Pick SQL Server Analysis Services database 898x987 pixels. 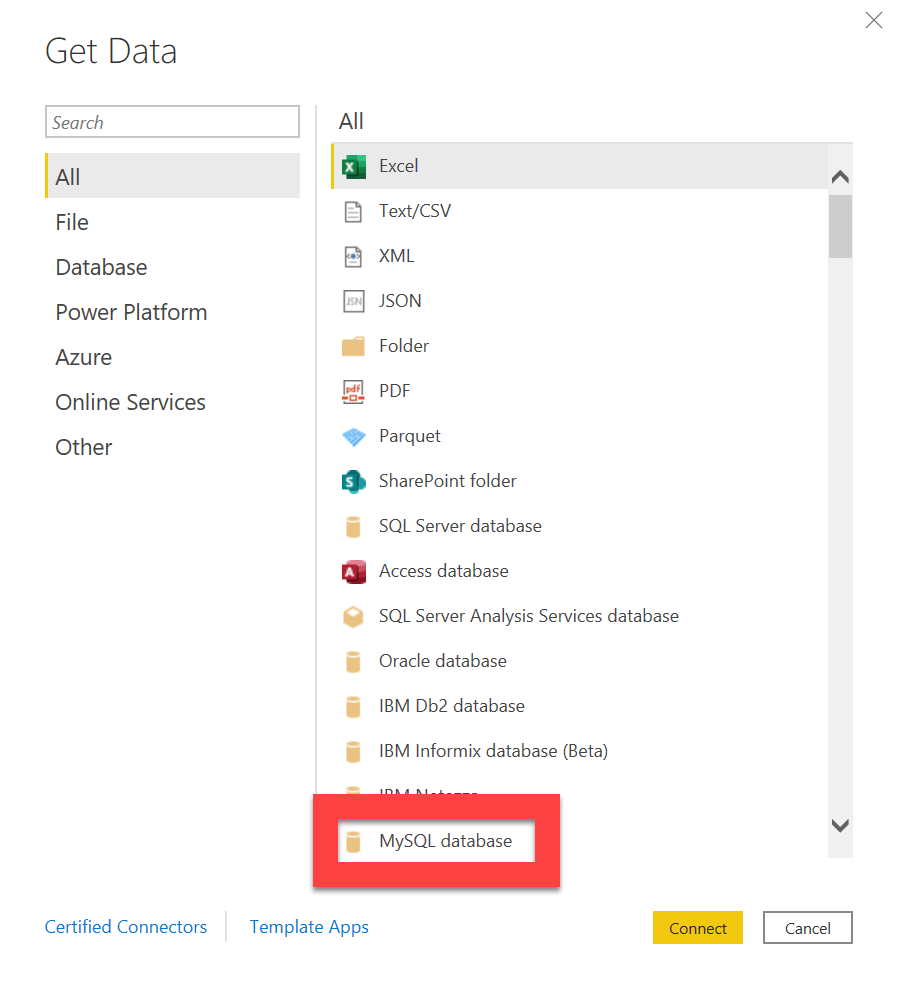point(528,616)
